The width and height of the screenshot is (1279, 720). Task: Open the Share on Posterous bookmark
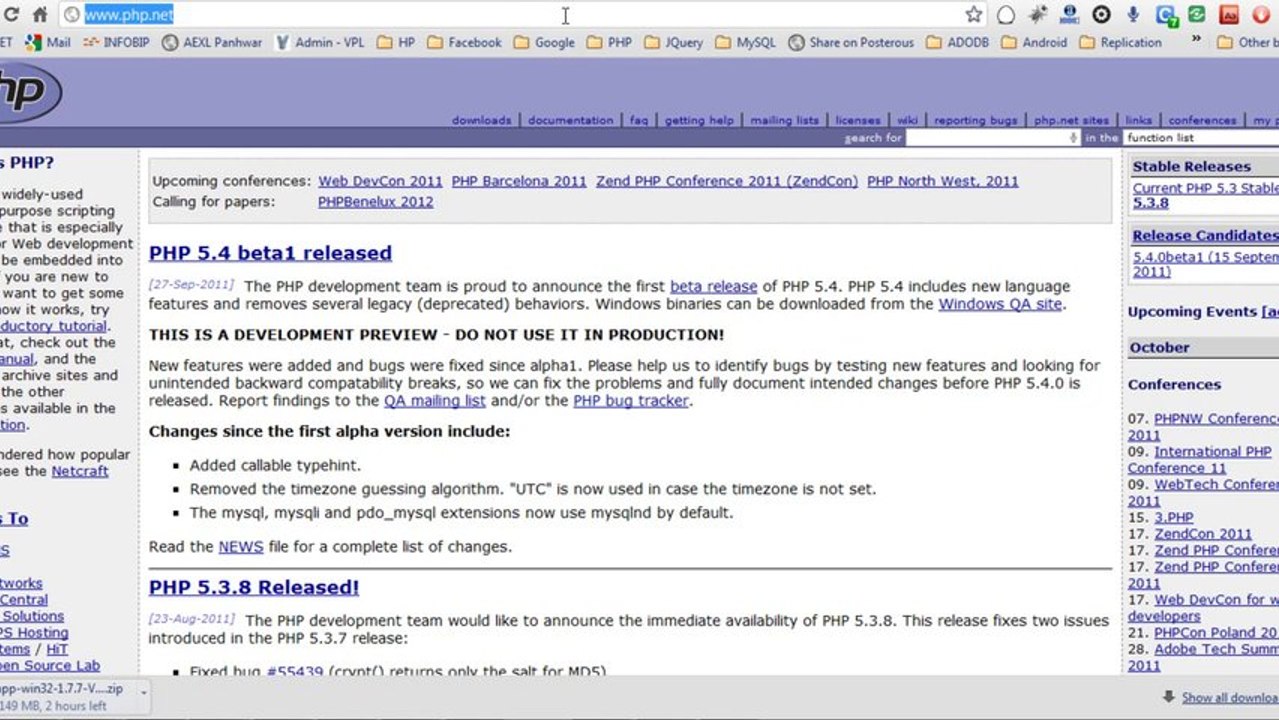coord(851,42)
